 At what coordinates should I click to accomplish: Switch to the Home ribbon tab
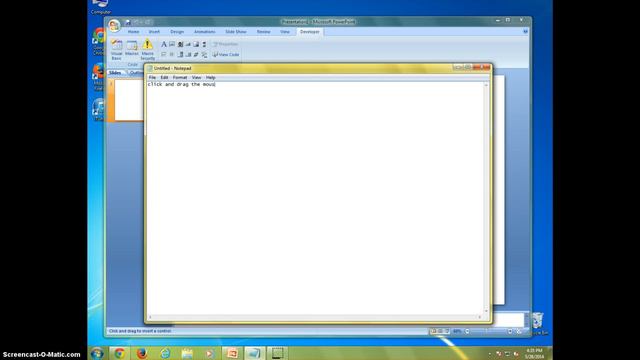click(x=133, y=31)
